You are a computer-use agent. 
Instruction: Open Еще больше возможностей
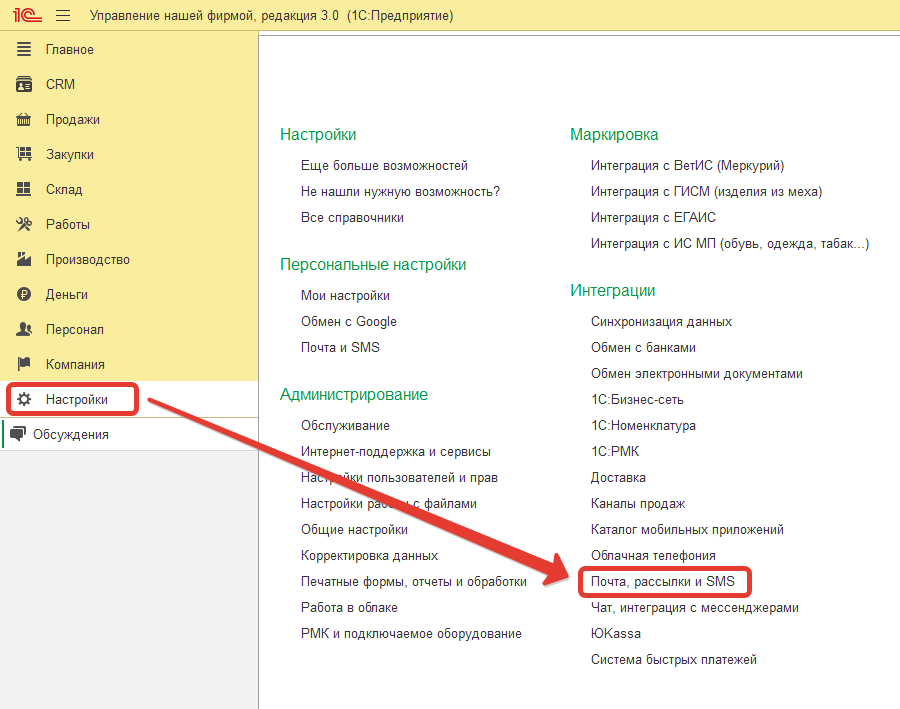[x=384, y=166]
